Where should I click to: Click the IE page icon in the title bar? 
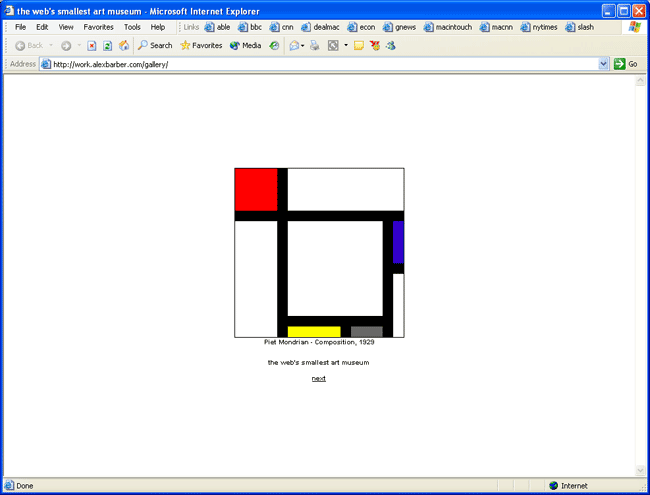click(x=9, y=11)
